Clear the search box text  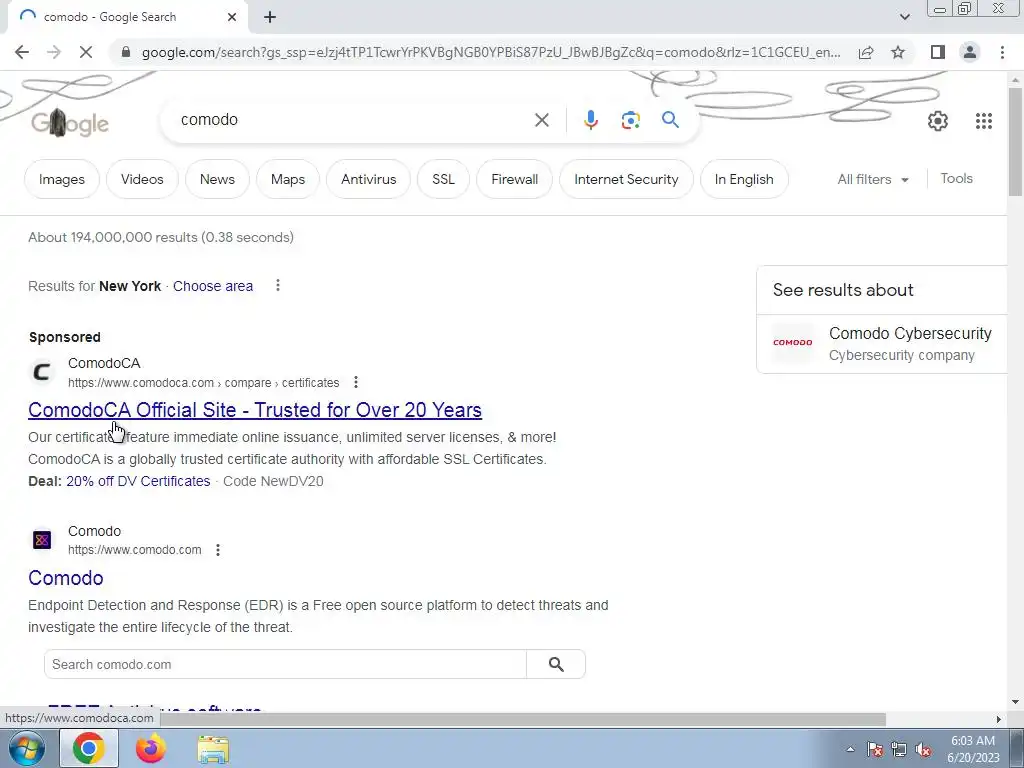click(x=541, y=120)
